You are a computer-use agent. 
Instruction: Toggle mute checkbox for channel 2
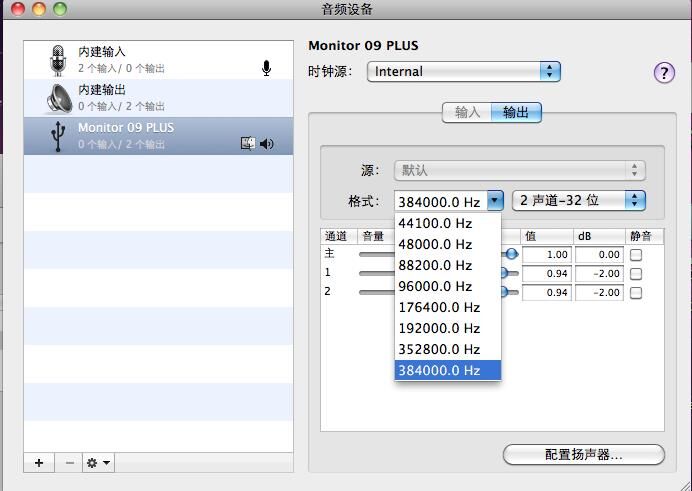(635, 293)
